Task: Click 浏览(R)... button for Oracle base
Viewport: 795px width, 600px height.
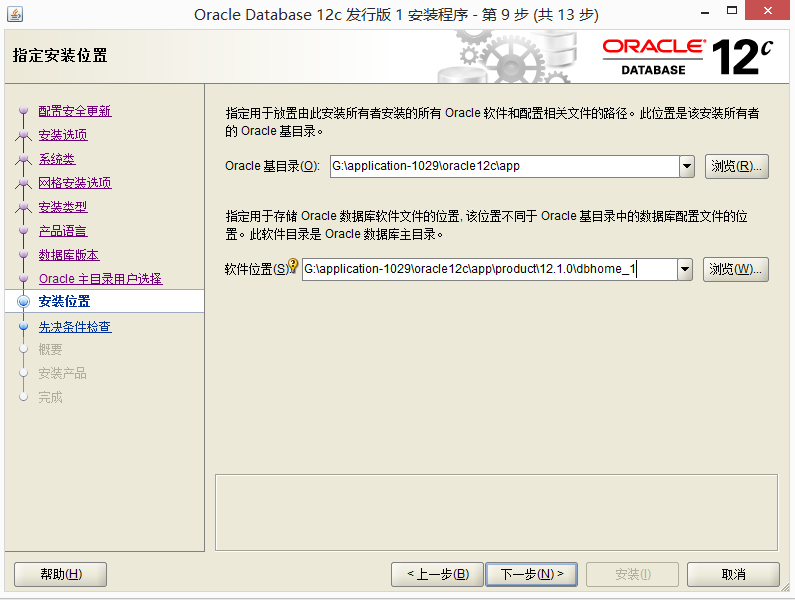Action: click(737, 166)
